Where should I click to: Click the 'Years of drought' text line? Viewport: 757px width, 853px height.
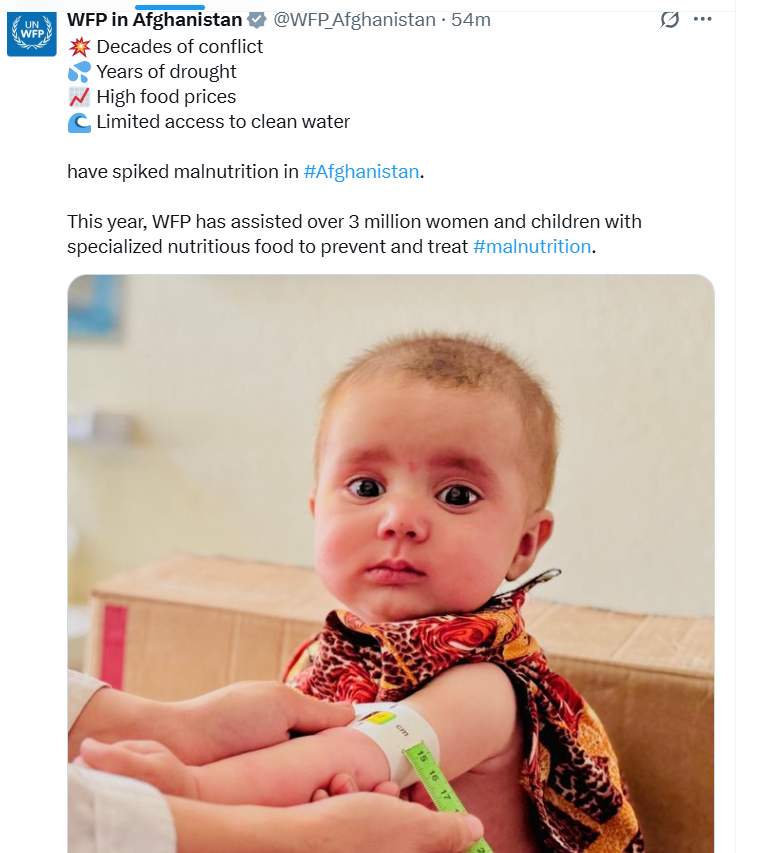pos(166,72)
